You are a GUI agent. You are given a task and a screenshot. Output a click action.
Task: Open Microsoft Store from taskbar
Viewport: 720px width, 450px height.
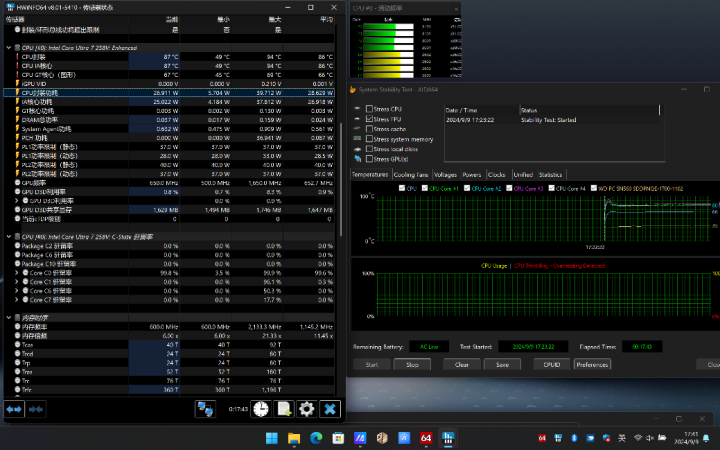(338, 438)
